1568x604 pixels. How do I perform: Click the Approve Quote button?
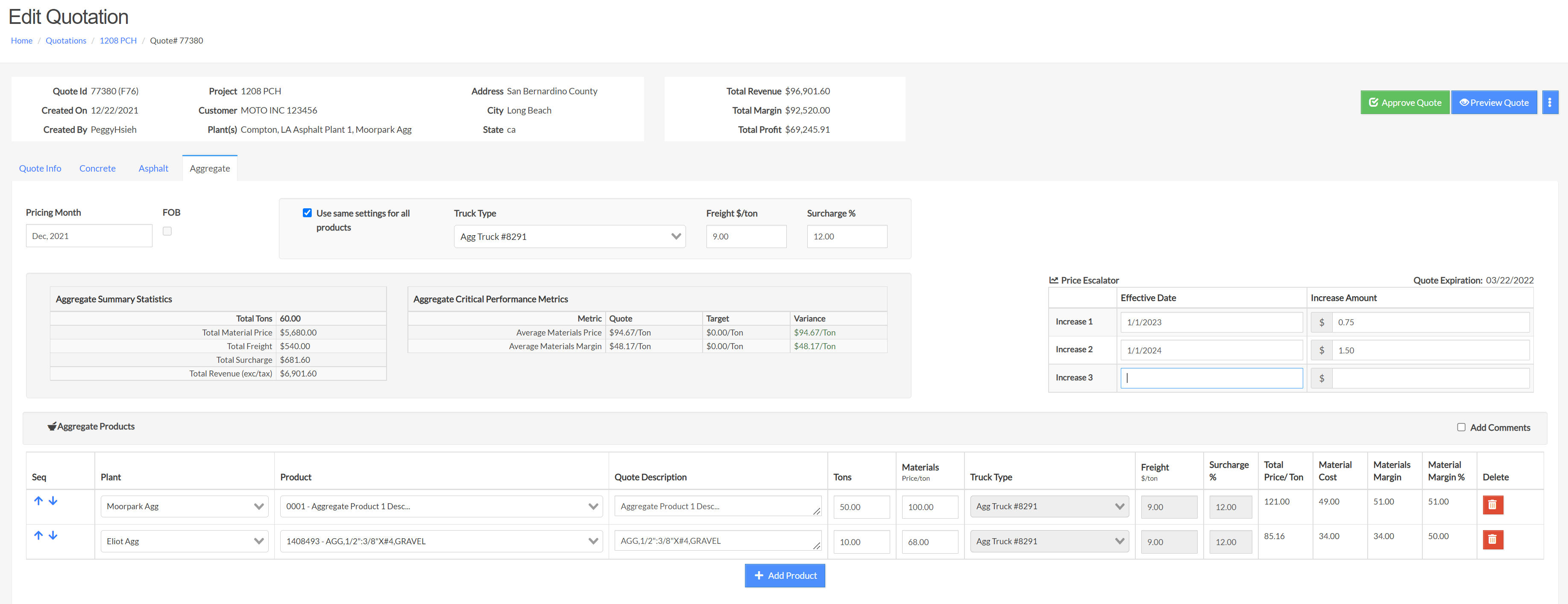point(1404,102)
